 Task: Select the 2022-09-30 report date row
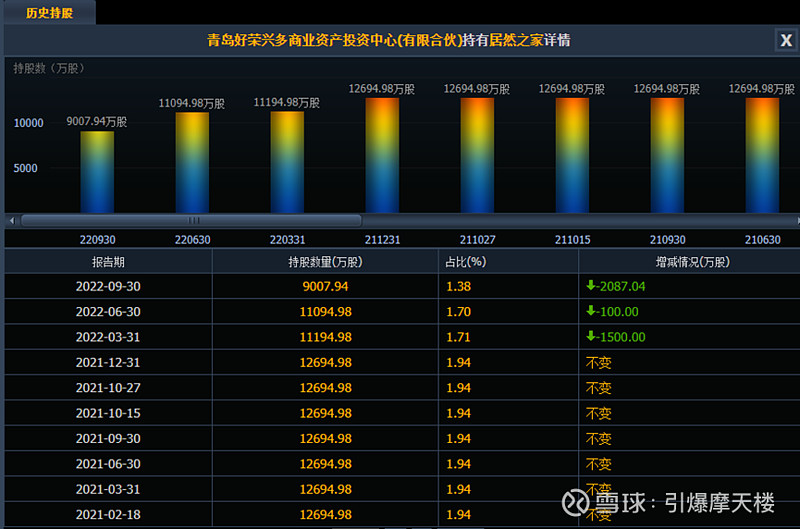[x=402, y=286]
